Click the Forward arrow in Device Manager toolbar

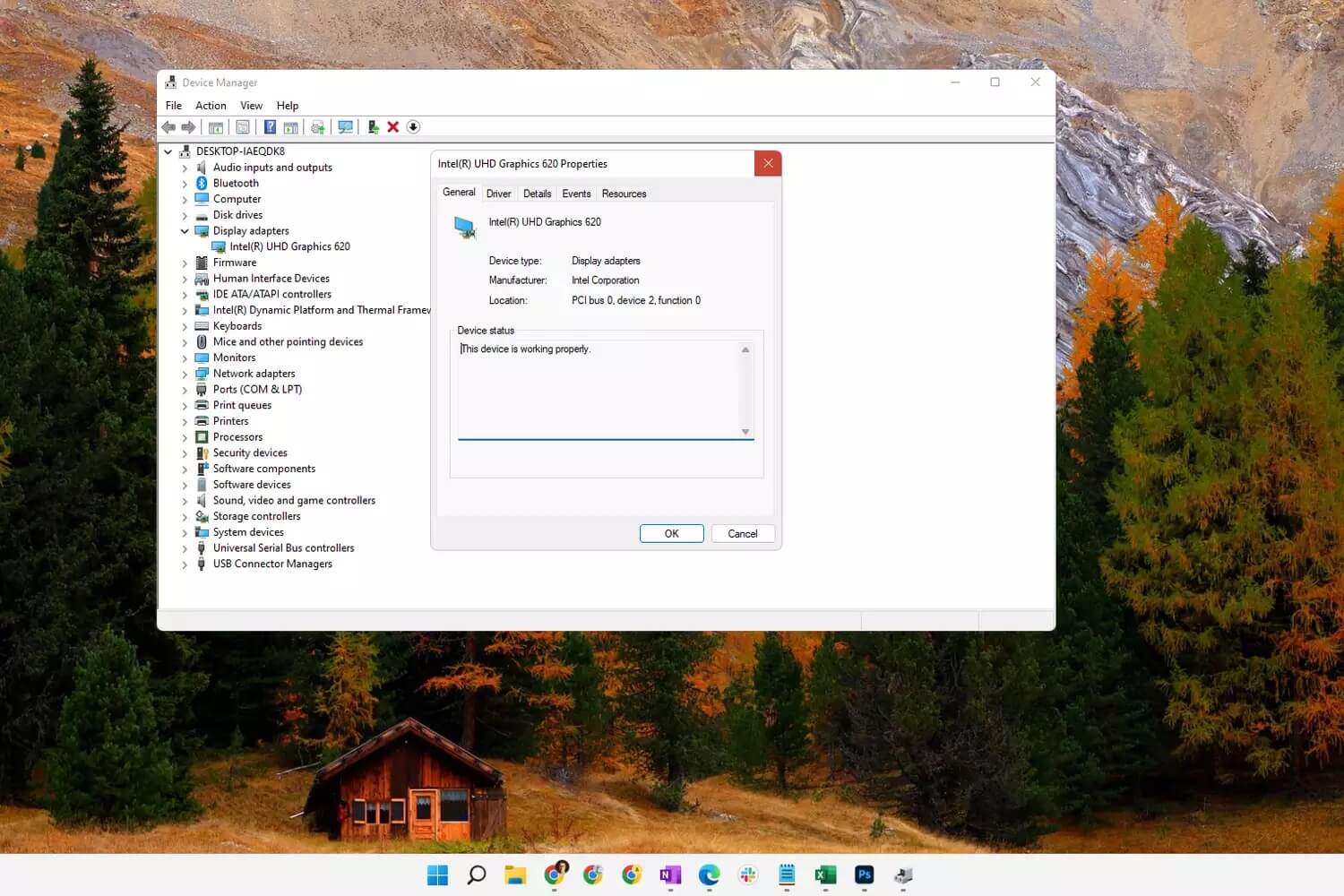tap(188, 127)
